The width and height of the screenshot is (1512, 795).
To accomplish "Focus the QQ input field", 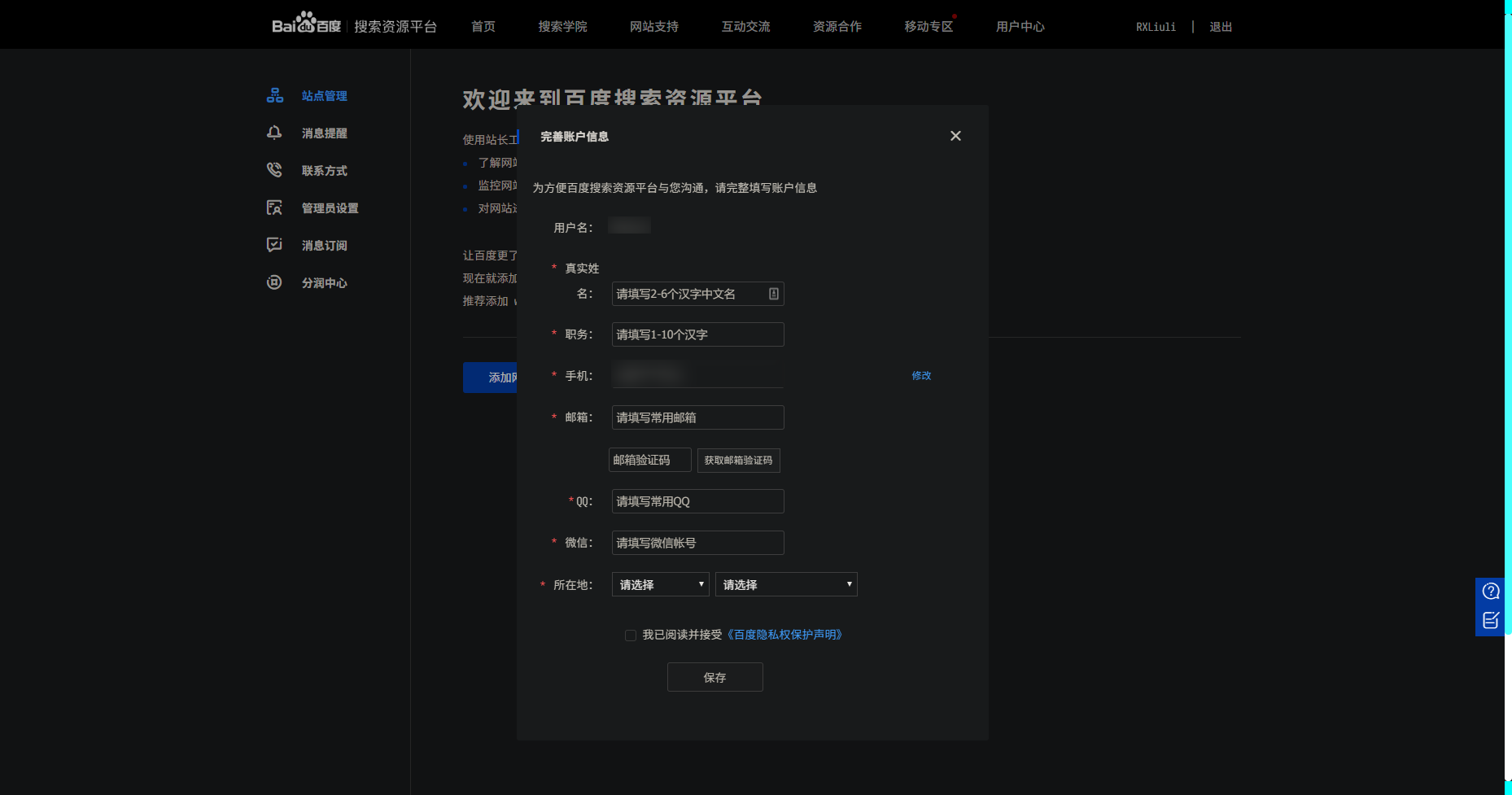I will click(697, 501).
